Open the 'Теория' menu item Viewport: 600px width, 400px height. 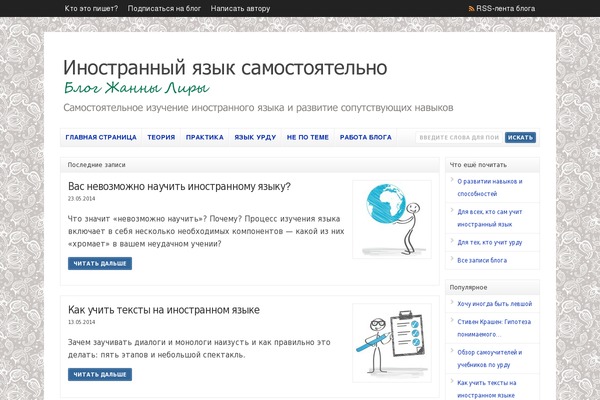(x=161, y=137)
